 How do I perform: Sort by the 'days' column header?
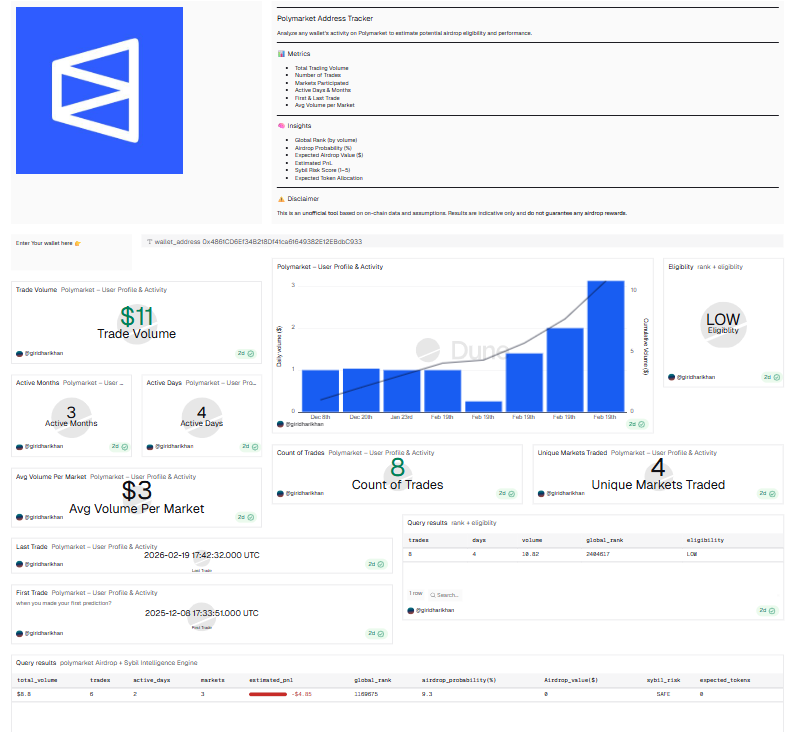(479, 540)
